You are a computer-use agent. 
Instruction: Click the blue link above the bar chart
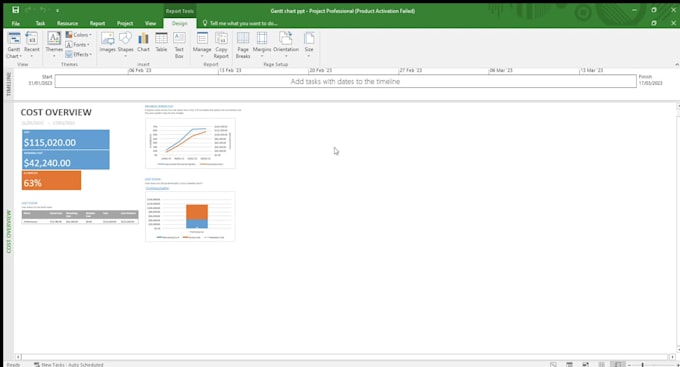pos(157,188)
